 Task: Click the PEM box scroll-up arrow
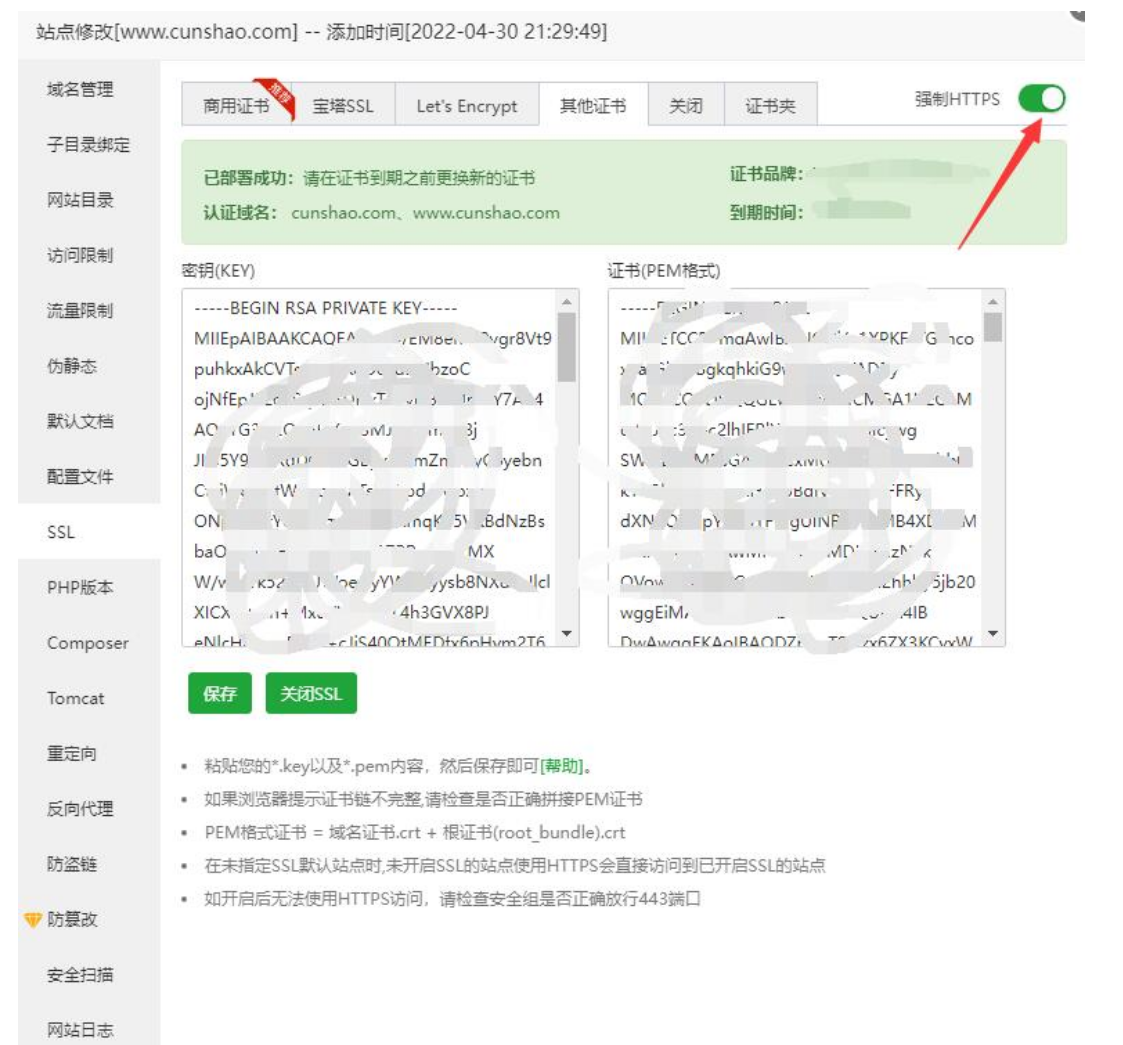[x=993, y=302]
